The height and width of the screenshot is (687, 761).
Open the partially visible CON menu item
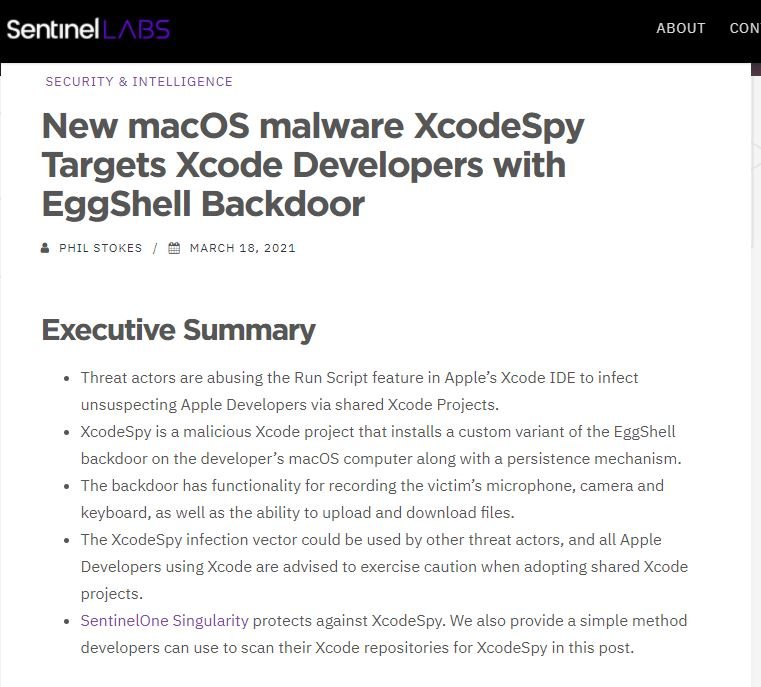(x=745, y=28)
